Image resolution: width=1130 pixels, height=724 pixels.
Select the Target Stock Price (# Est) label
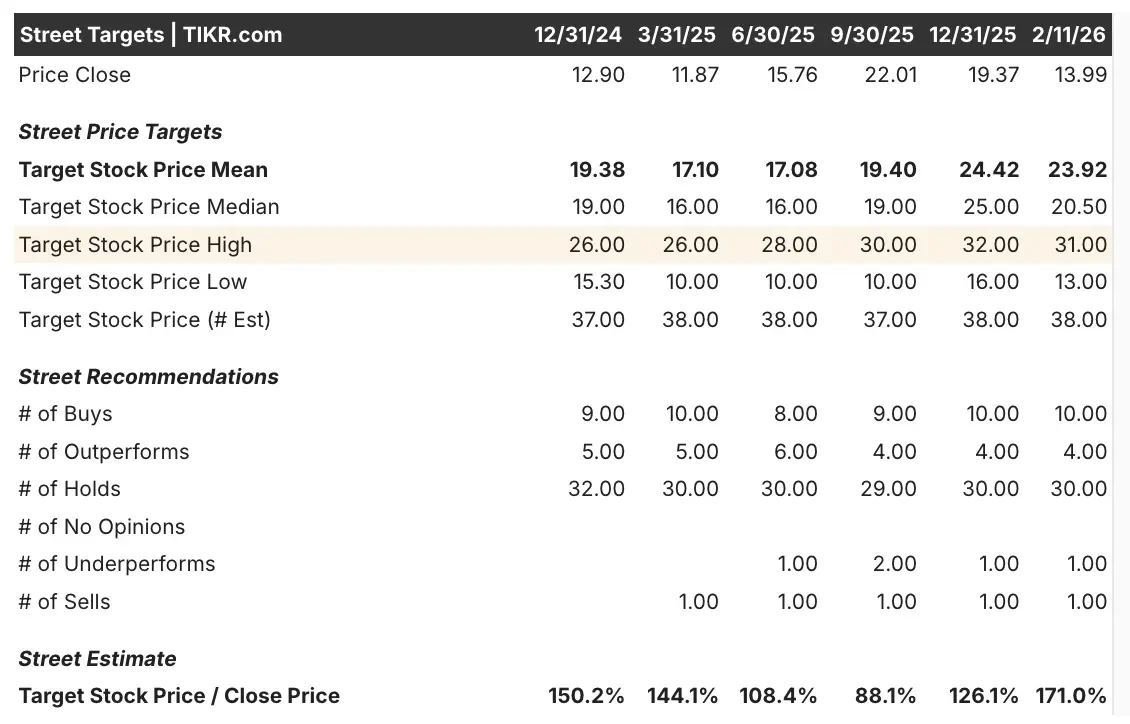point(144,320)
